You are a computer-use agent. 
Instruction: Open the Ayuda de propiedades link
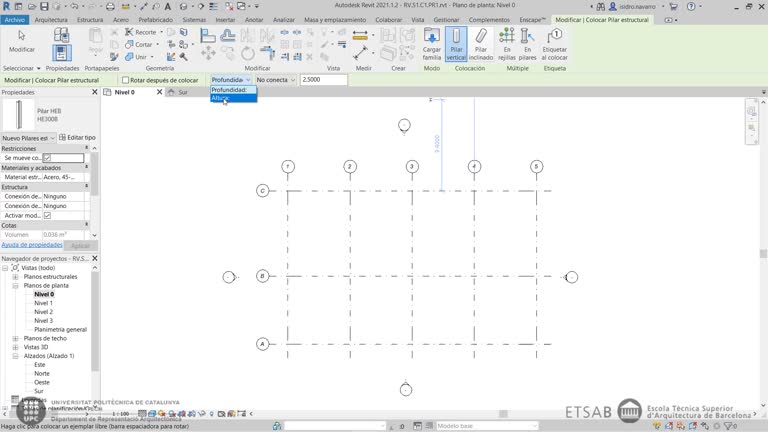pyautogui.click(x=32, y=245)
